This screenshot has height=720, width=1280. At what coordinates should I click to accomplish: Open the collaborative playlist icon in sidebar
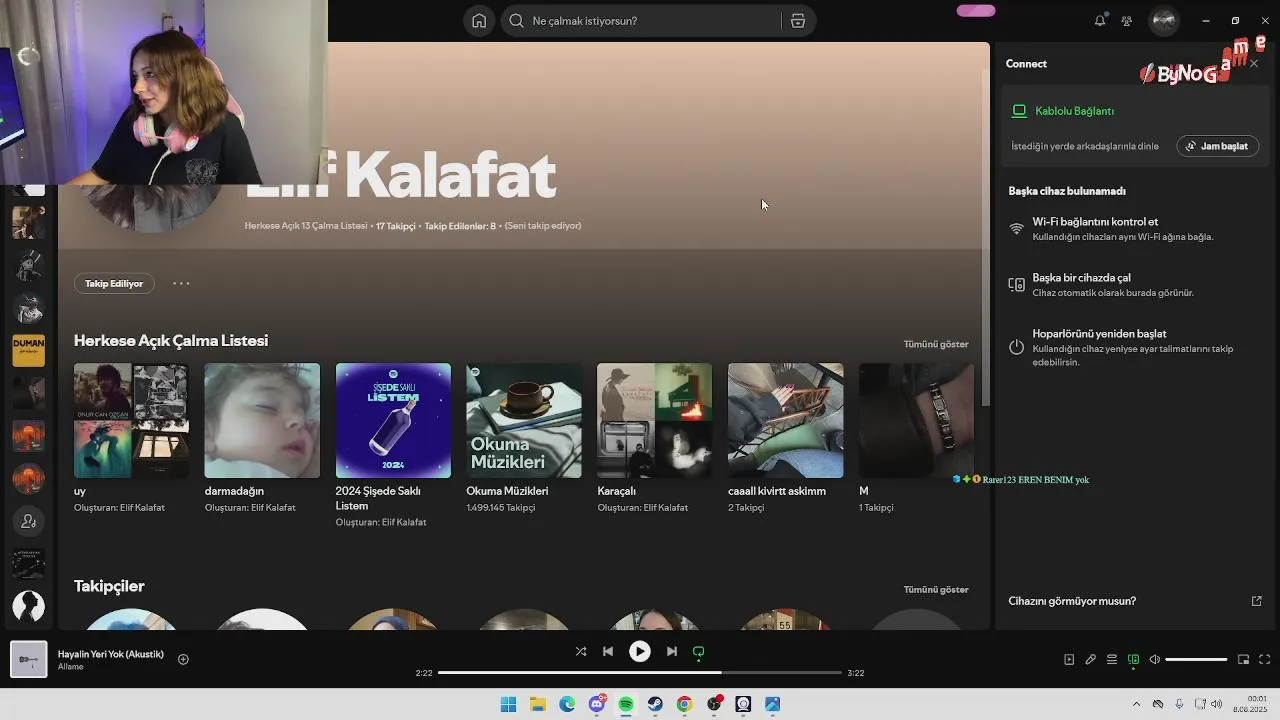(28, 521)
